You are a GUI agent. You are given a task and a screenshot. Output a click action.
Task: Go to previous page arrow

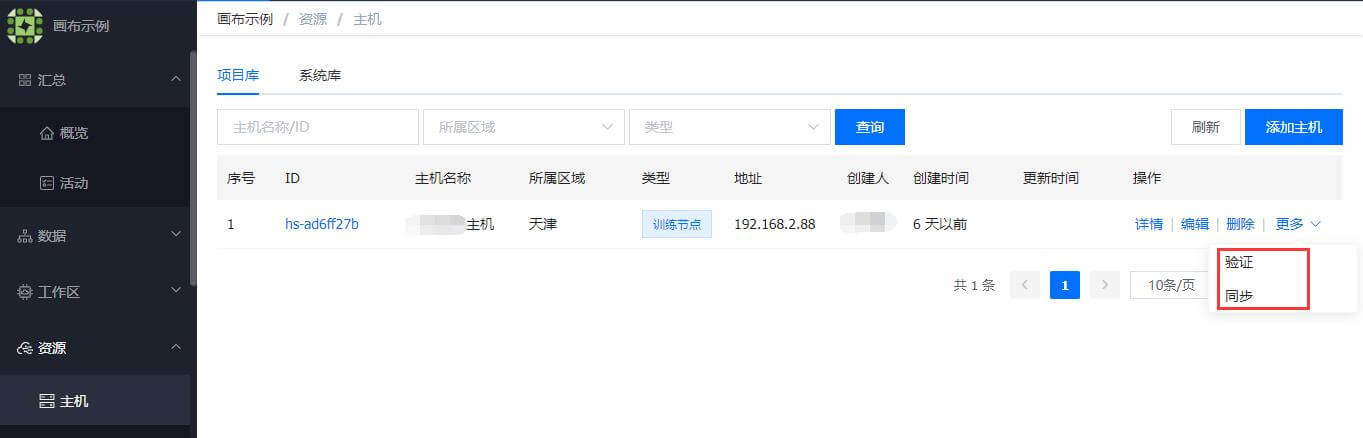1025,285
